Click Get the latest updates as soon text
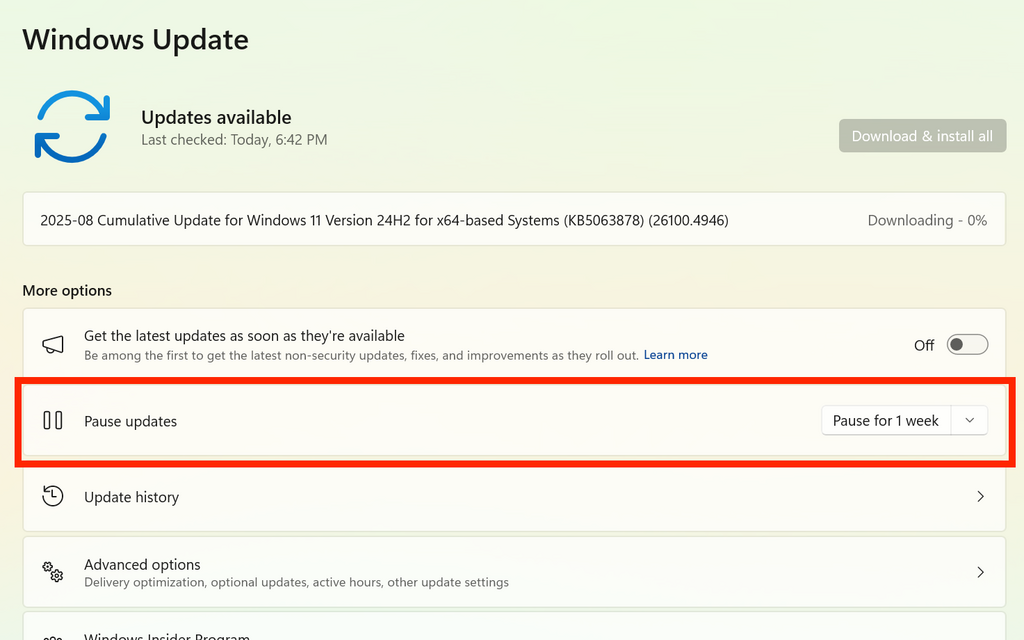 pyautogui.click(x=244, y=336)
